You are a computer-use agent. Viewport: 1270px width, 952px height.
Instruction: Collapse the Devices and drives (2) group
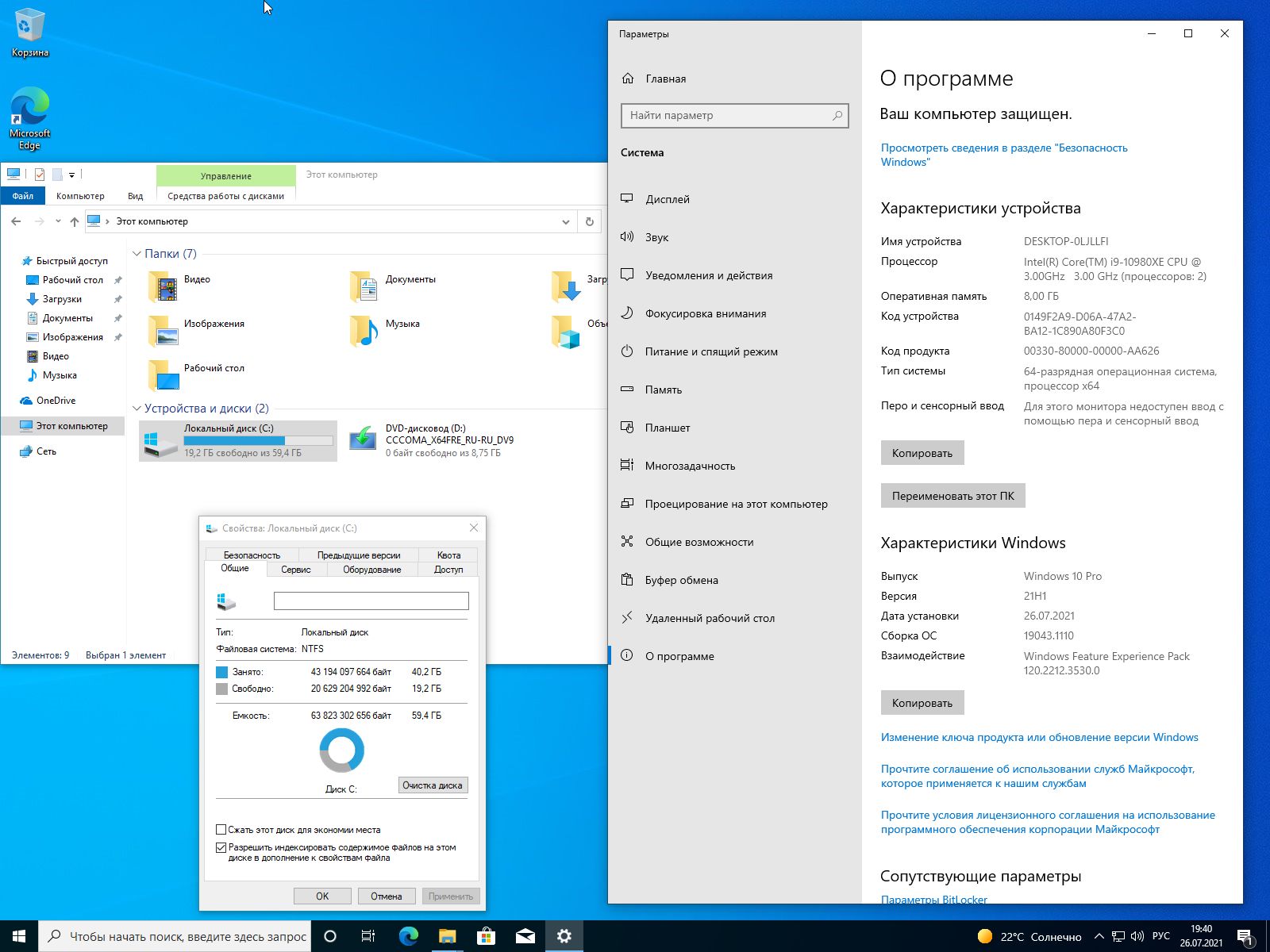137,409
